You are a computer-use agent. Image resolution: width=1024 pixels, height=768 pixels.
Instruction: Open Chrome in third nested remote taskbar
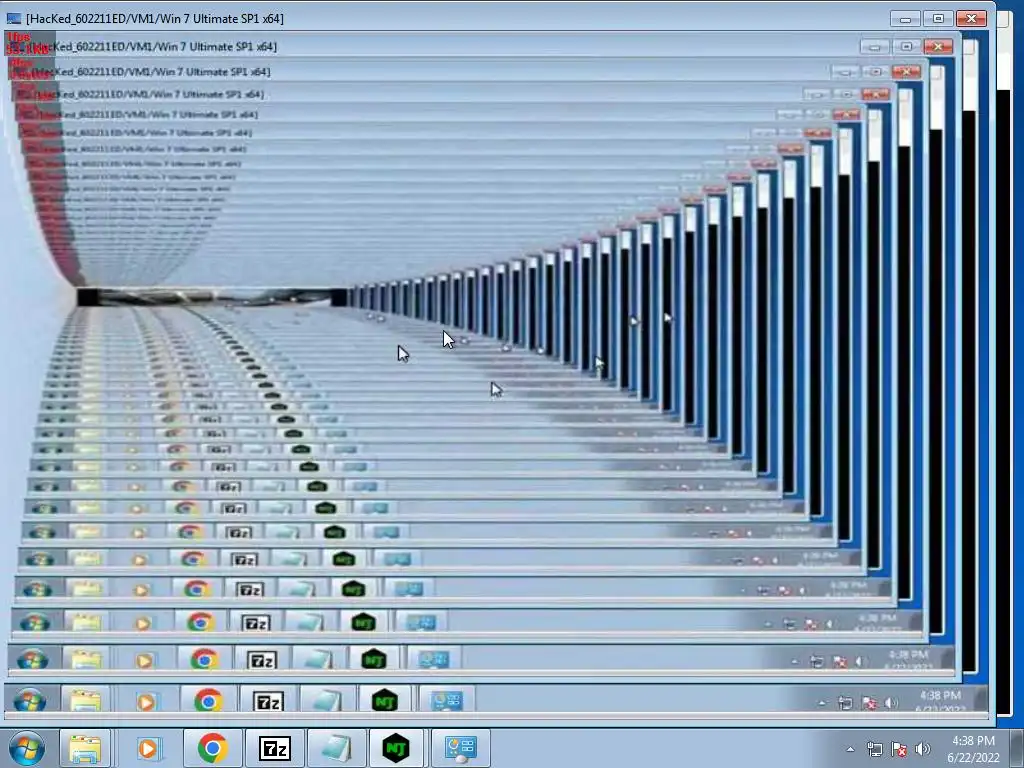point(200,622)
